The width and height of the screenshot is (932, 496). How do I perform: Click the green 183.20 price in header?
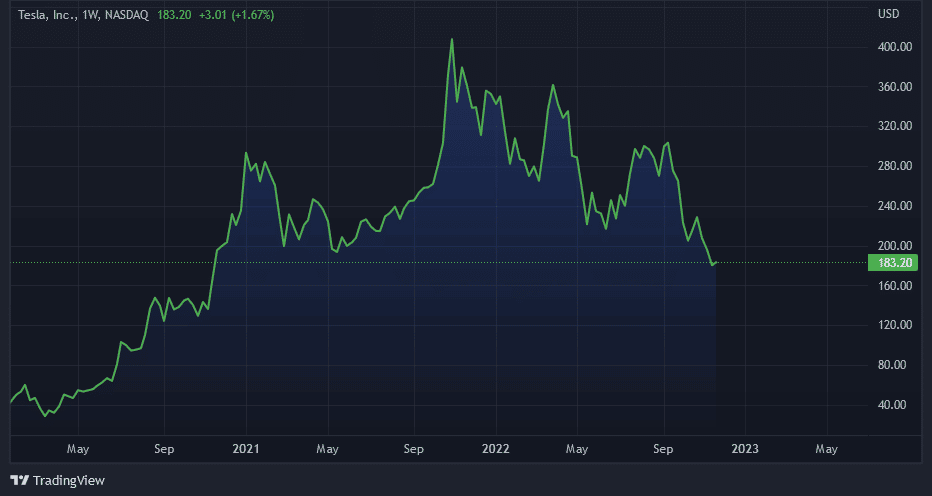pos(175,16)
